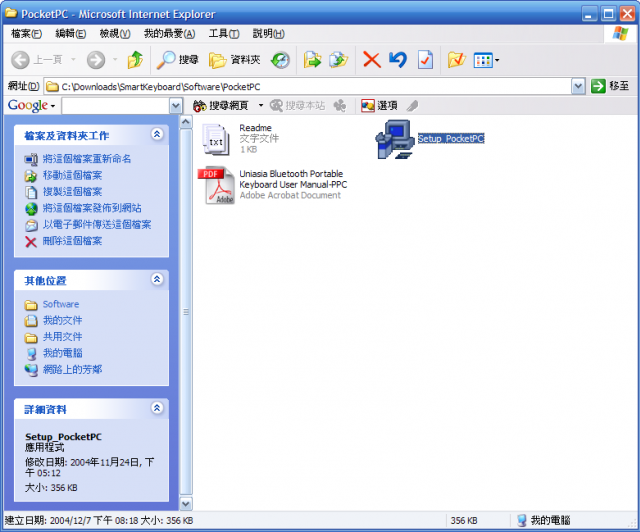
Task: Click the task pane scroll down arrow
Action: pos(186,503)
